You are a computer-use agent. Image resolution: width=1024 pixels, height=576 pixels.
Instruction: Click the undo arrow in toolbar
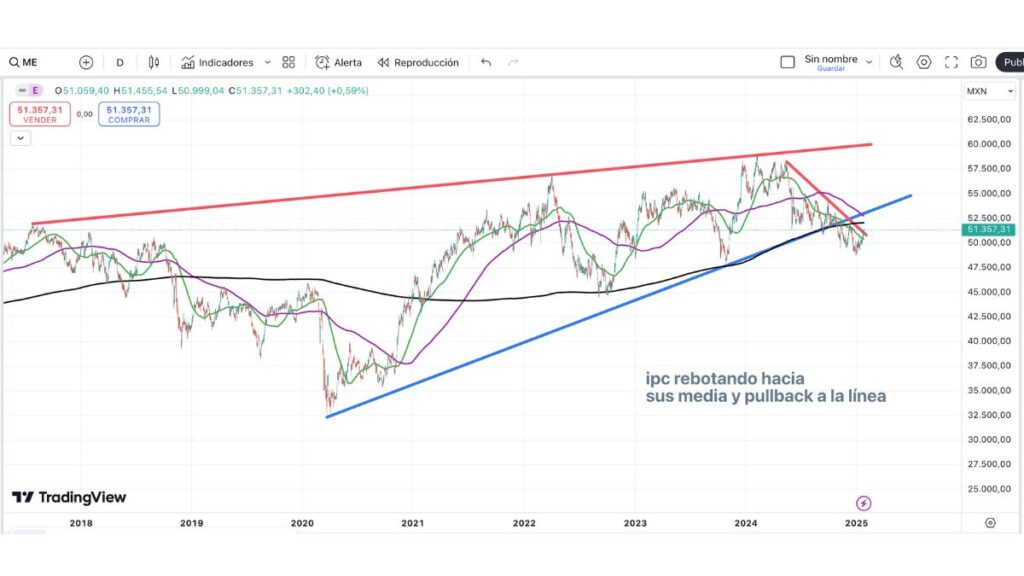(x=486, y=62)
